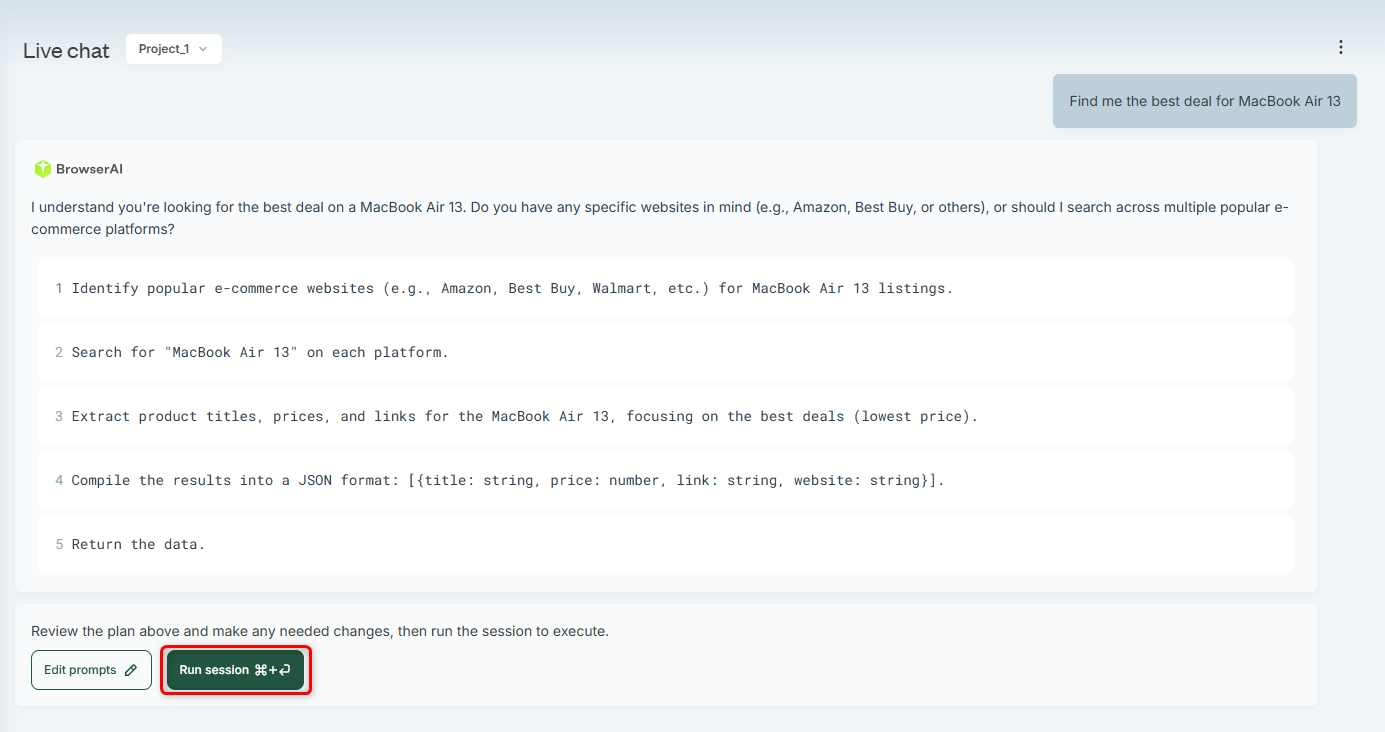Select plan step 5 Return the data

pos(666,544)
